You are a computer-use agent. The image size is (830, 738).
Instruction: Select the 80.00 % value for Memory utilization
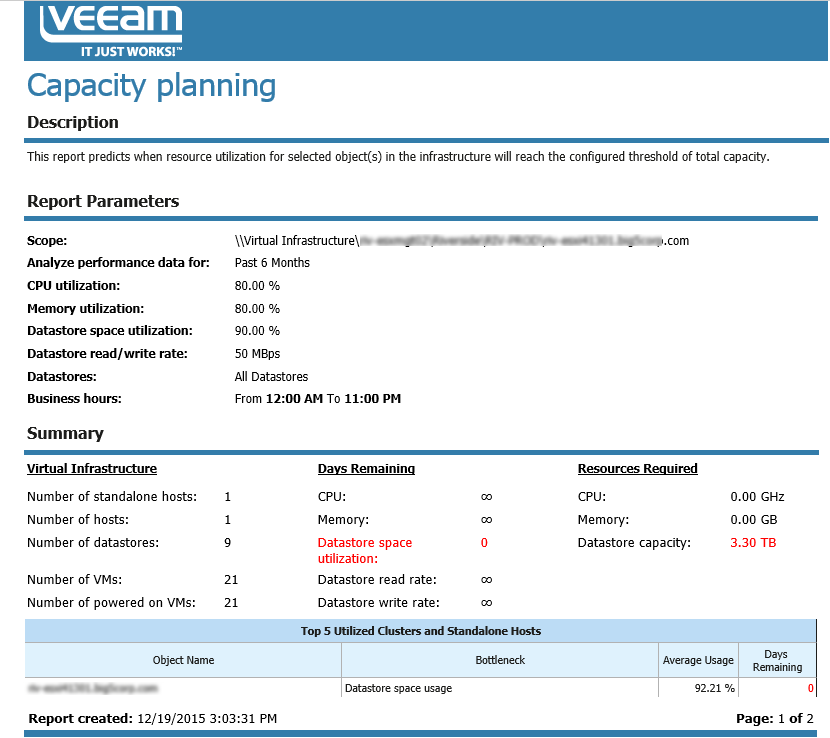[257, 309]
